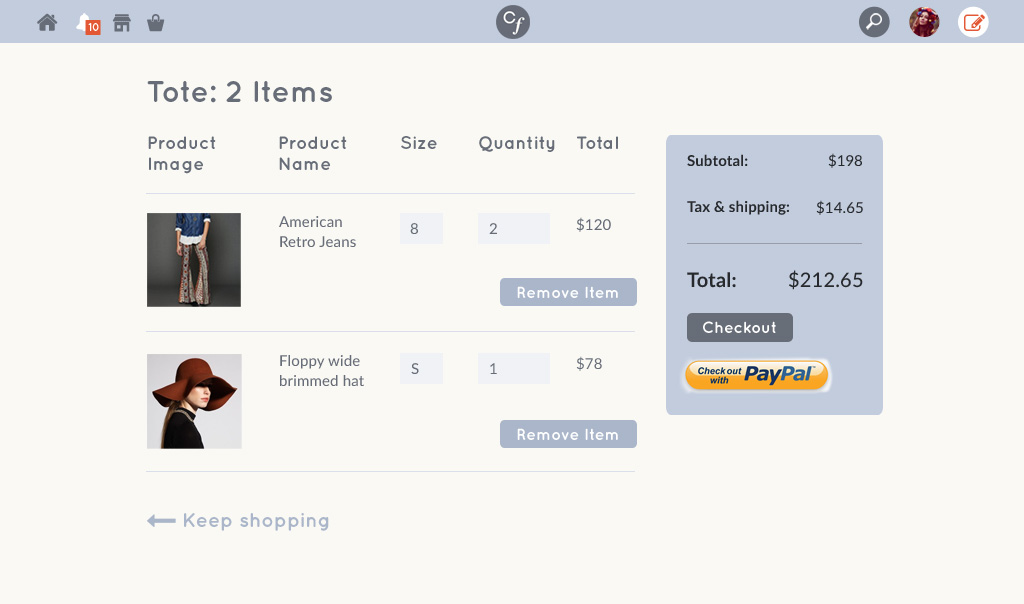
Task: Open the American Retro Jeans product name
Action: tap(317, 232)
